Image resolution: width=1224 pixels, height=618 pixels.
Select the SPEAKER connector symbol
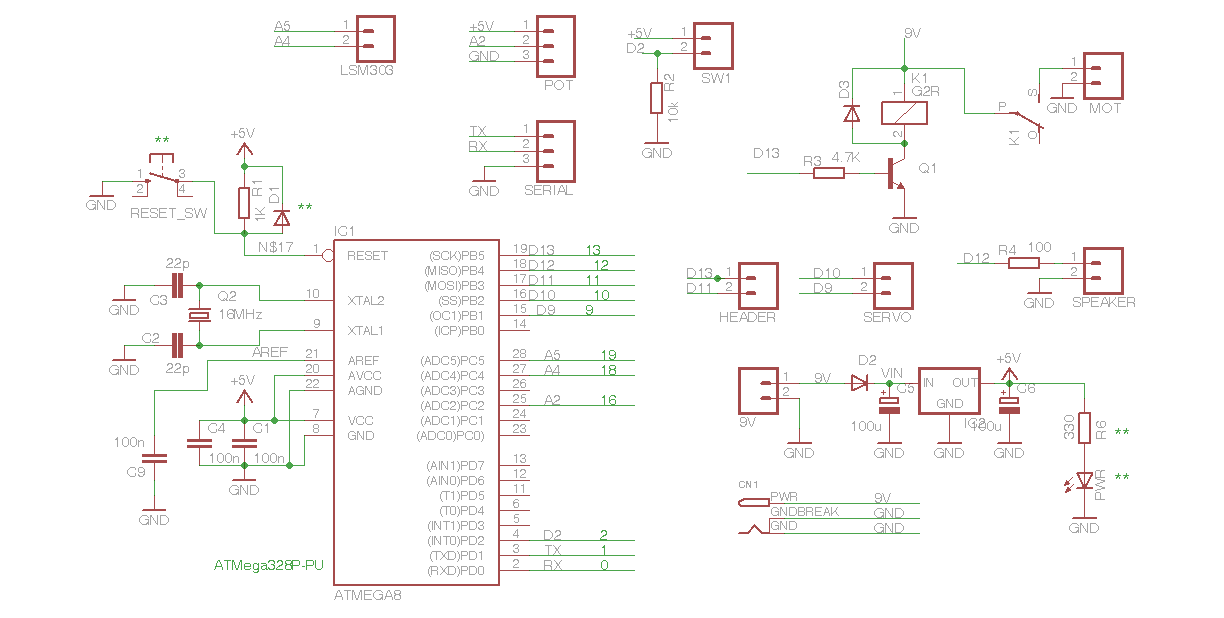(1105, 270)
